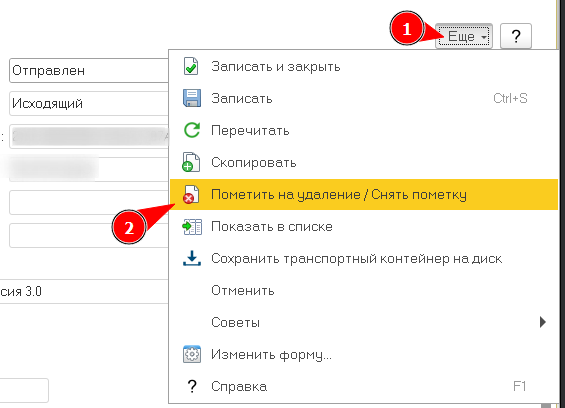Click the Показать в списке icon
This screenshot has height=408, width=565.
pyautogui.click(x=192, y=227)
